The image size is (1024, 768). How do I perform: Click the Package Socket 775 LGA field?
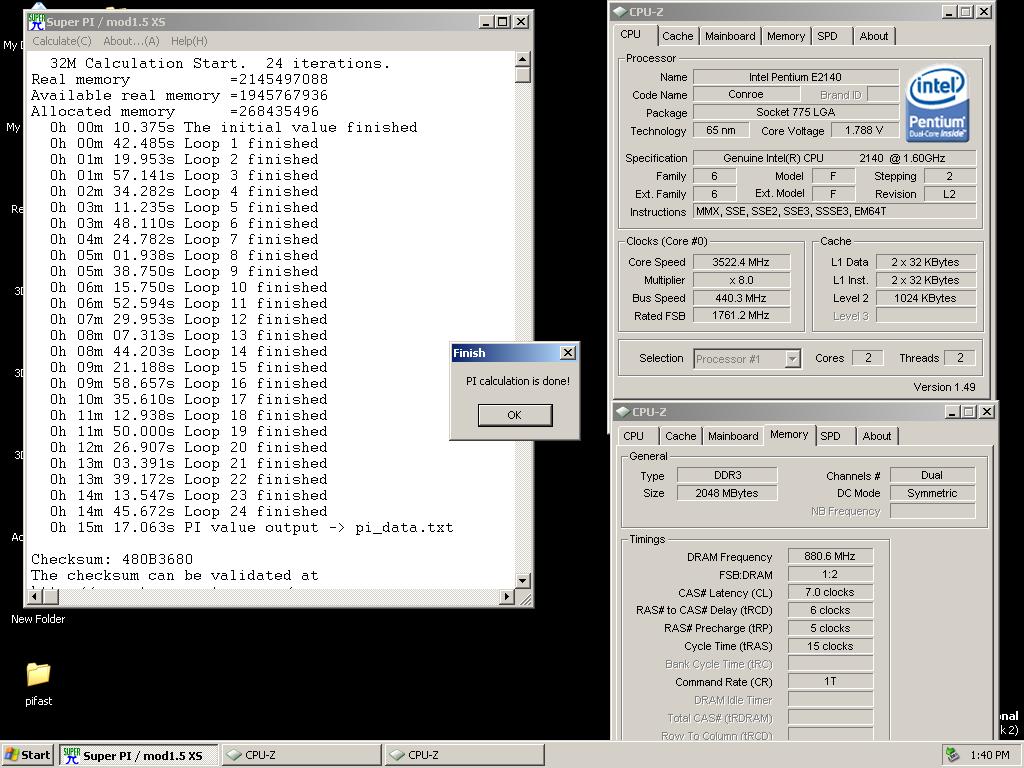[795, 112]
